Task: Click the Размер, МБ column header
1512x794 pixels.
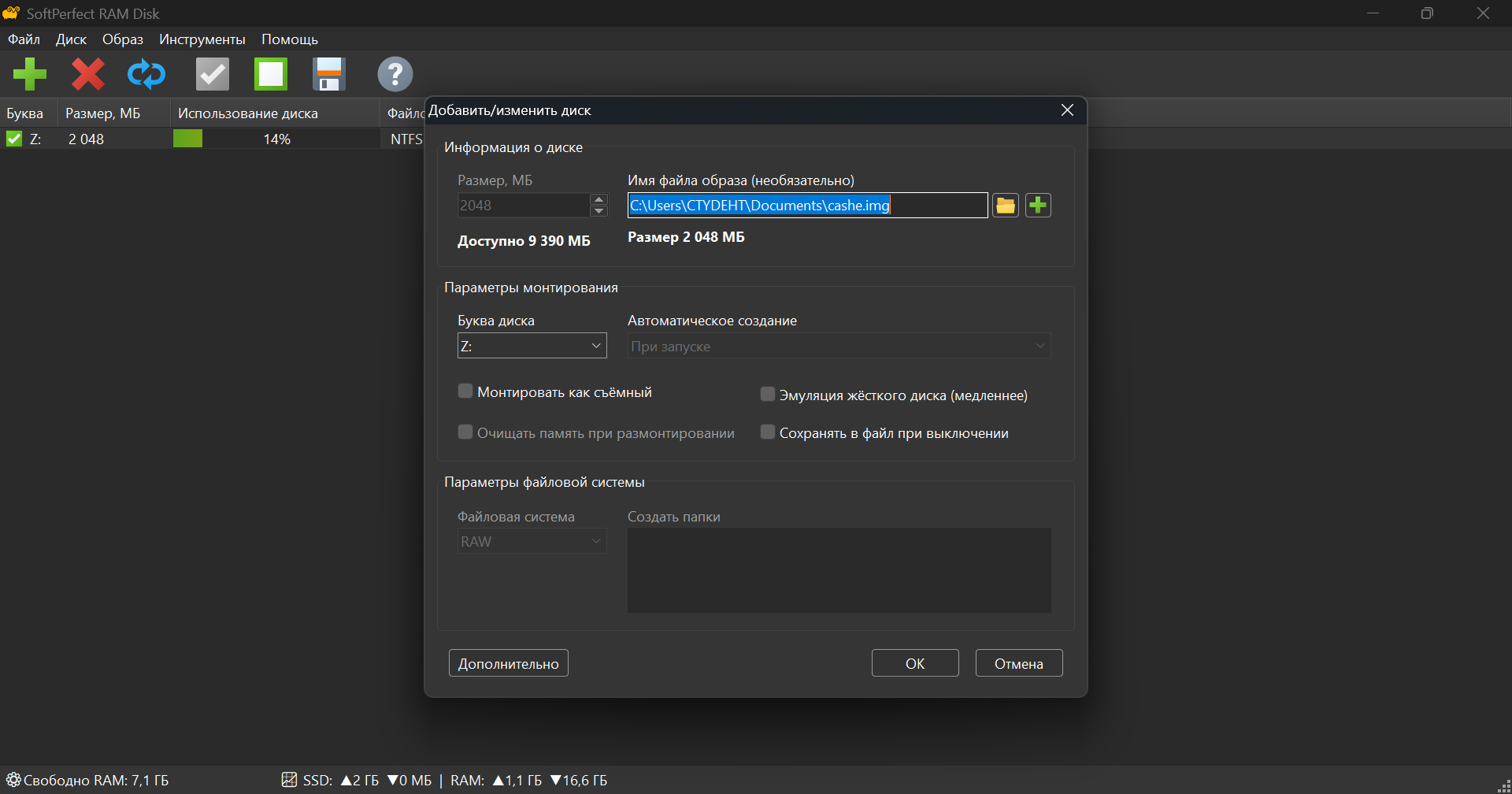Action: [x=114, y=113]
